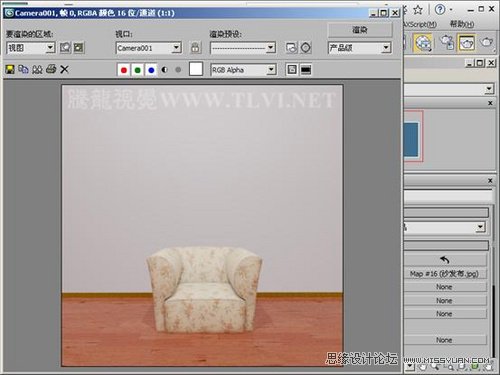The width and height of the screenshot is (500, 375).
Task: Open the 帮助(H) help menu
Action: click(462, 24)
